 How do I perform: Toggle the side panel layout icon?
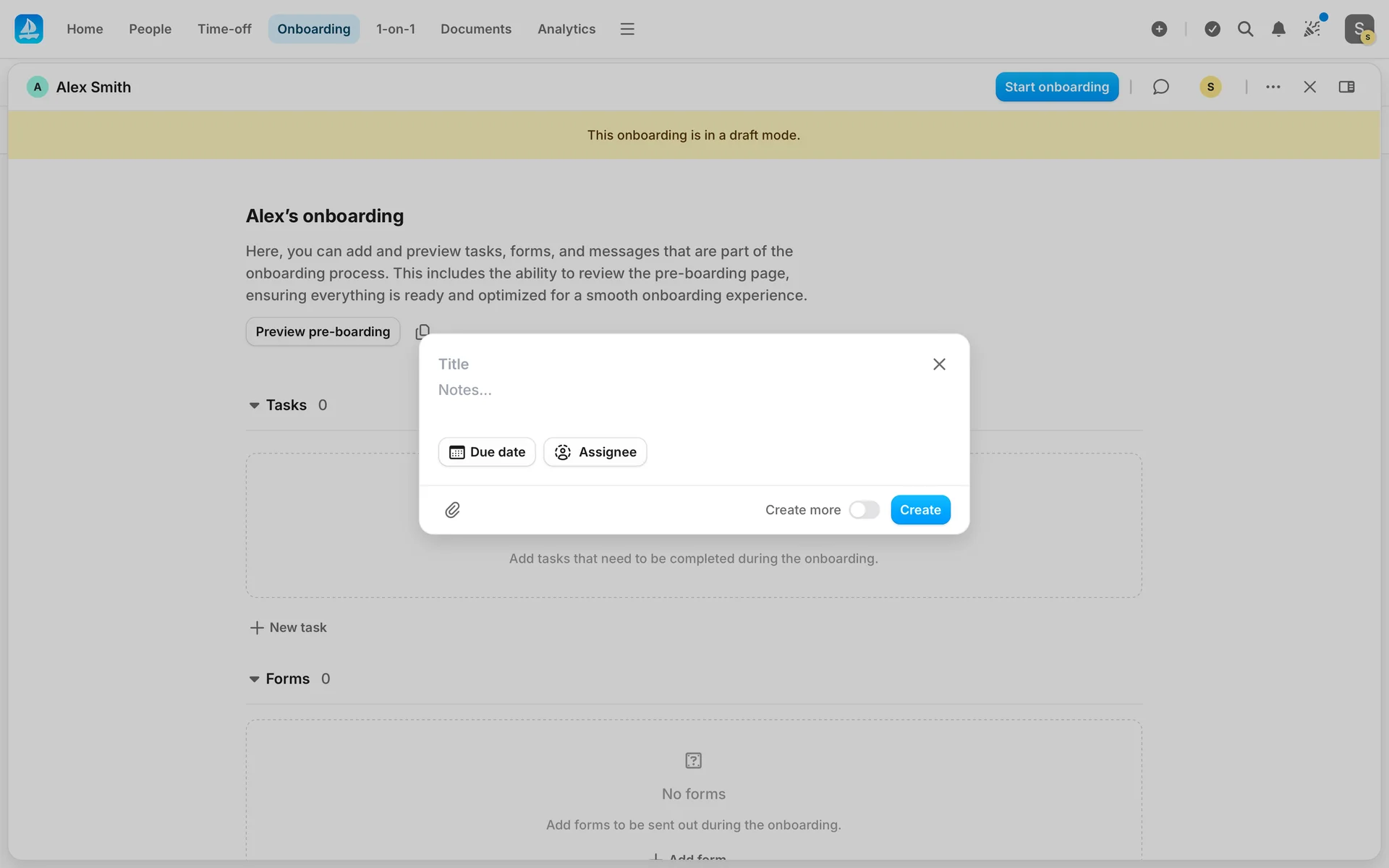click(x=1346, y=87)
